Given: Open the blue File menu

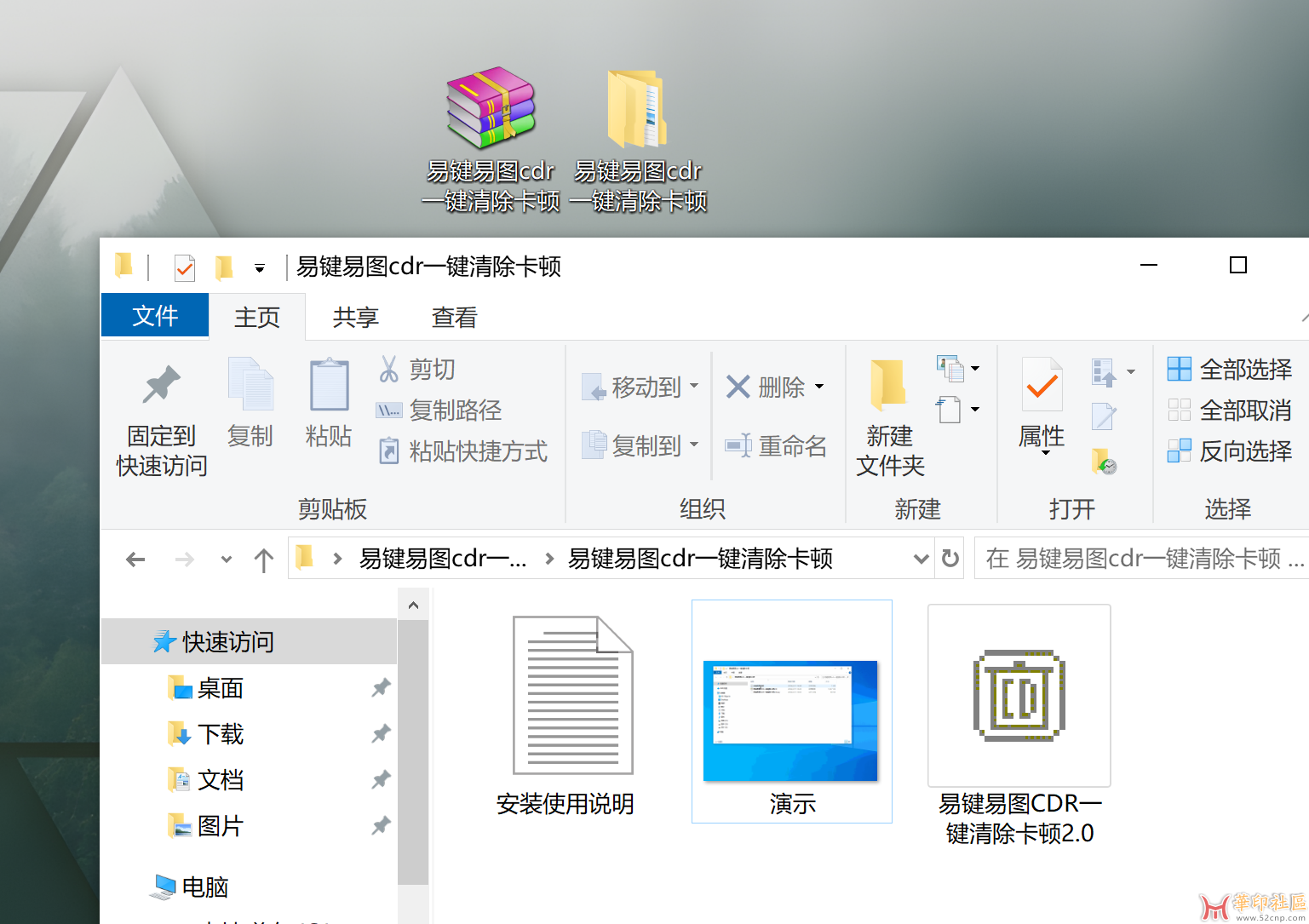Looking at the screenshot, I should coord(155,316).
